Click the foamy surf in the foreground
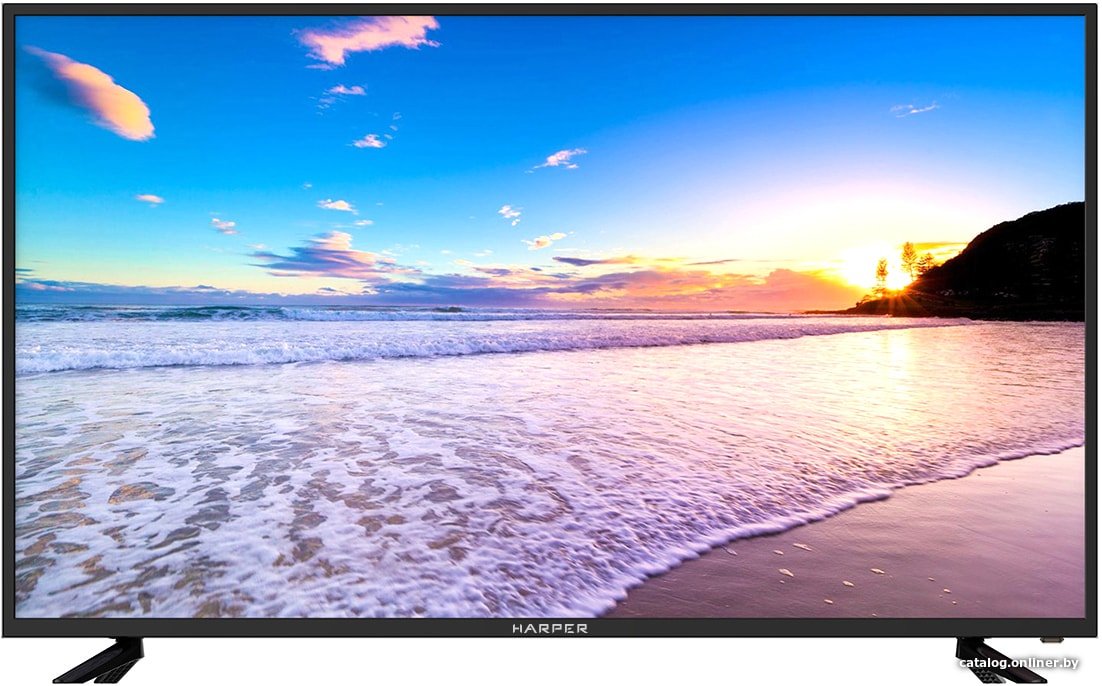Image resolution: width=1102 pixels, height=686 pixels. 351,506
